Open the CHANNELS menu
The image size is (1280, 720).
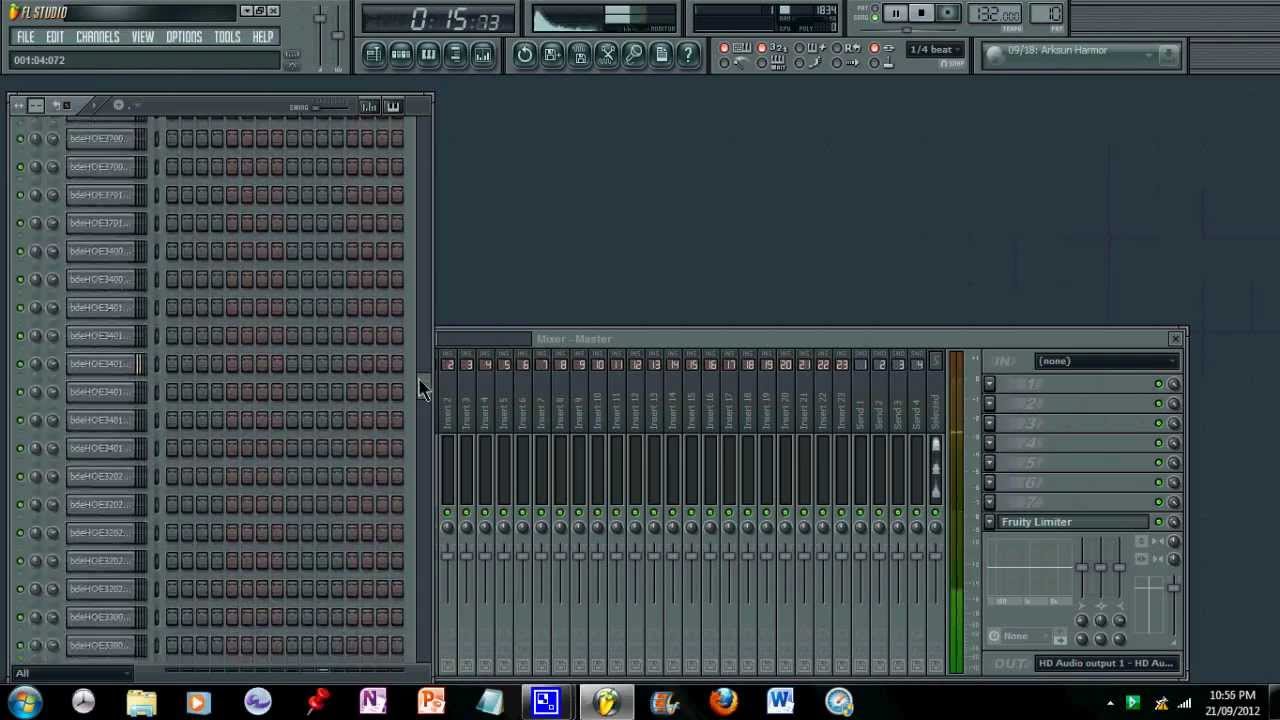pos(98,37)
